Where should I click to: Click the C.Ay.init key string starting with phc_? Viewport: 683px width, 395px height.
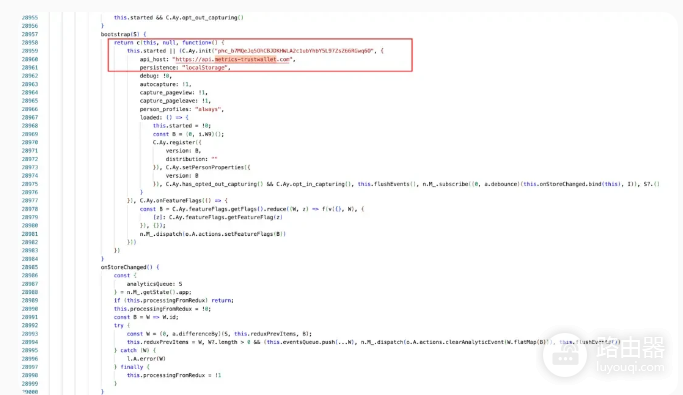coord(295,51)
